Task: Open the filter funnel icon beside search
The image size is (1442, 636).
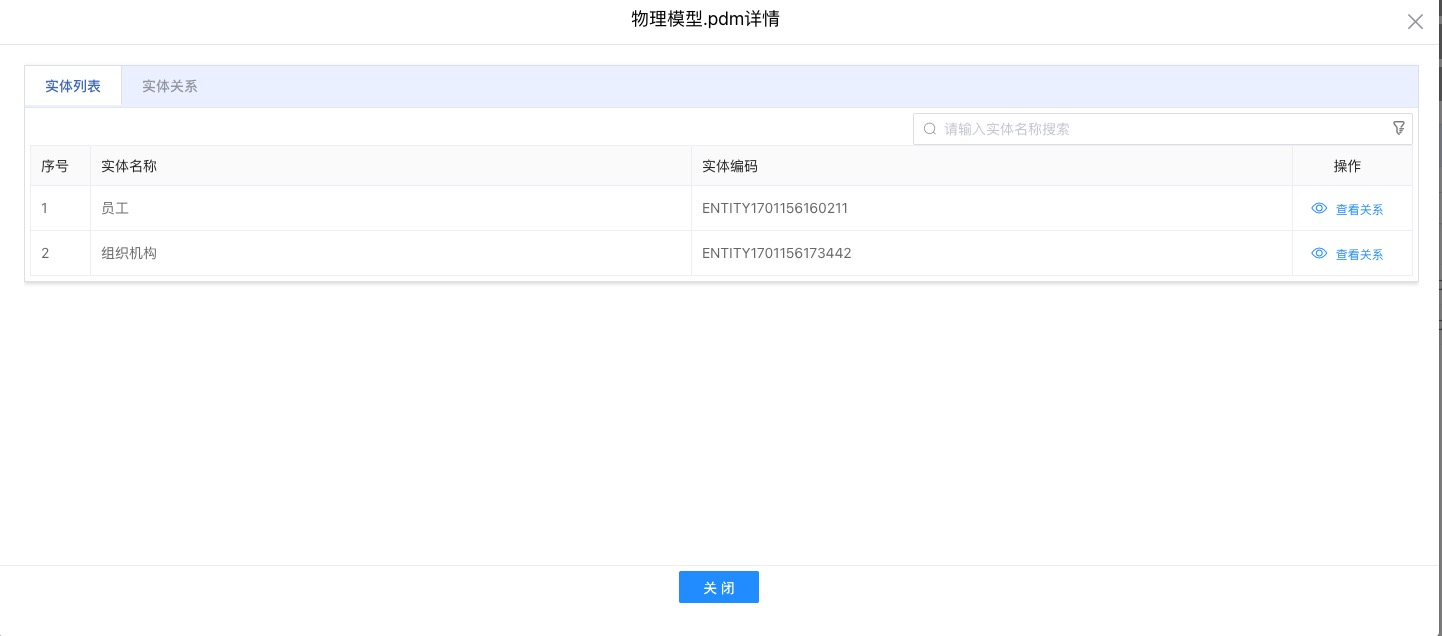Action: pyautogui.click(x=1399, y=128)
